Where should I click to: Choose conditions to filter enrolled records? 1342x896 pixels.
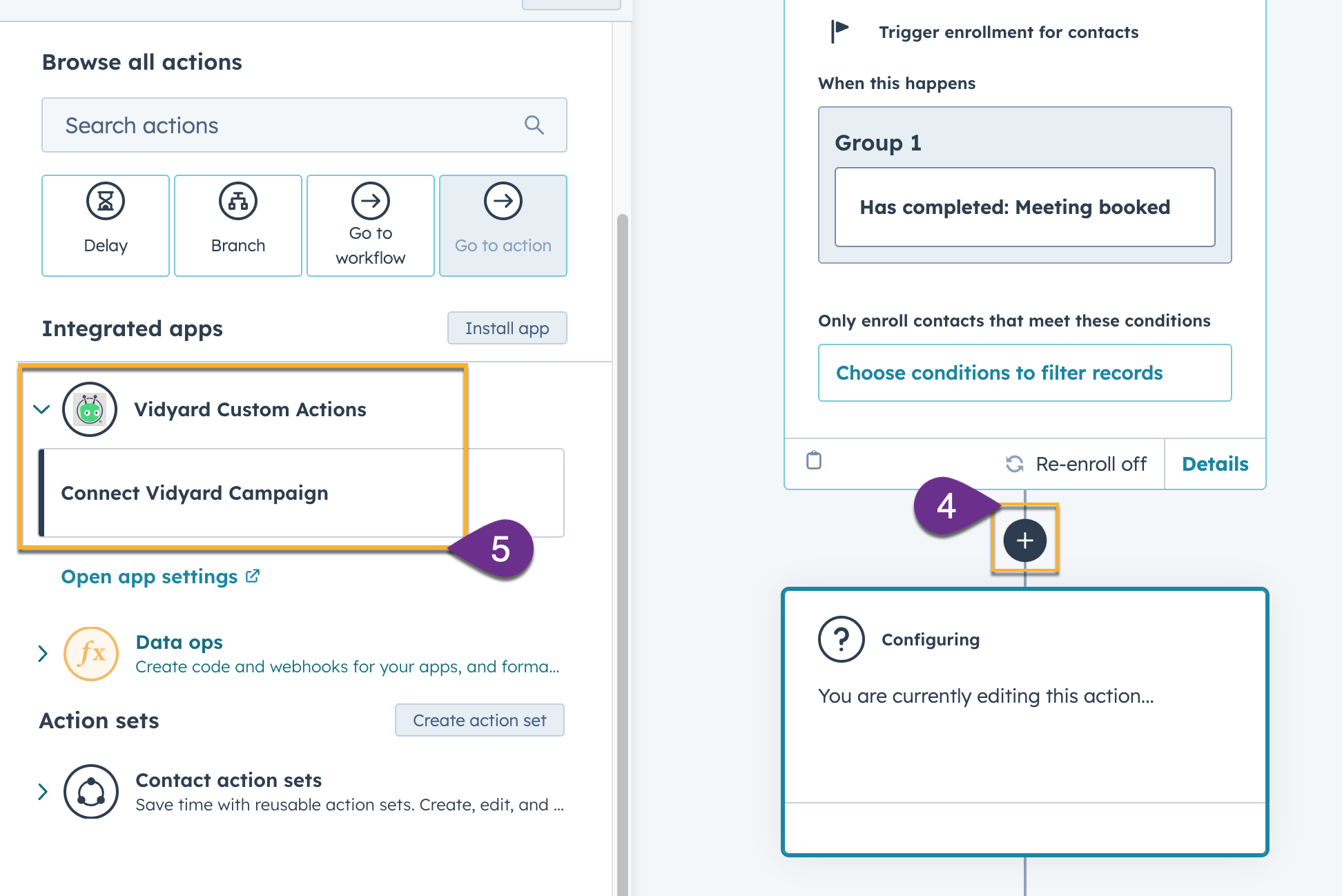coord(999,373)
